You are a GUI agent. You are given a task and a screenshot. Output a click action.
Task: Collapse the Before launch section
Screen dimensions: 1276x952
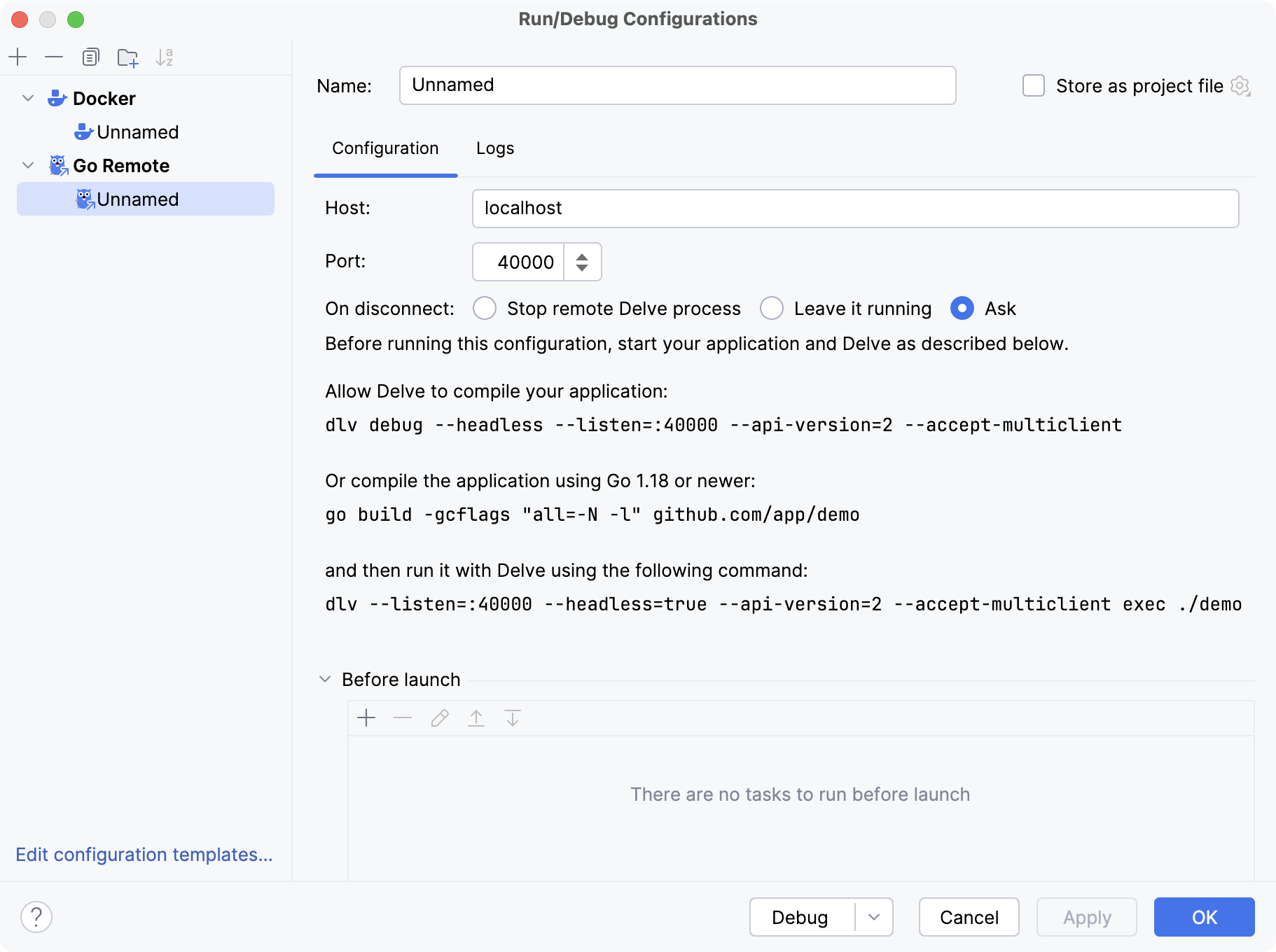325,679
